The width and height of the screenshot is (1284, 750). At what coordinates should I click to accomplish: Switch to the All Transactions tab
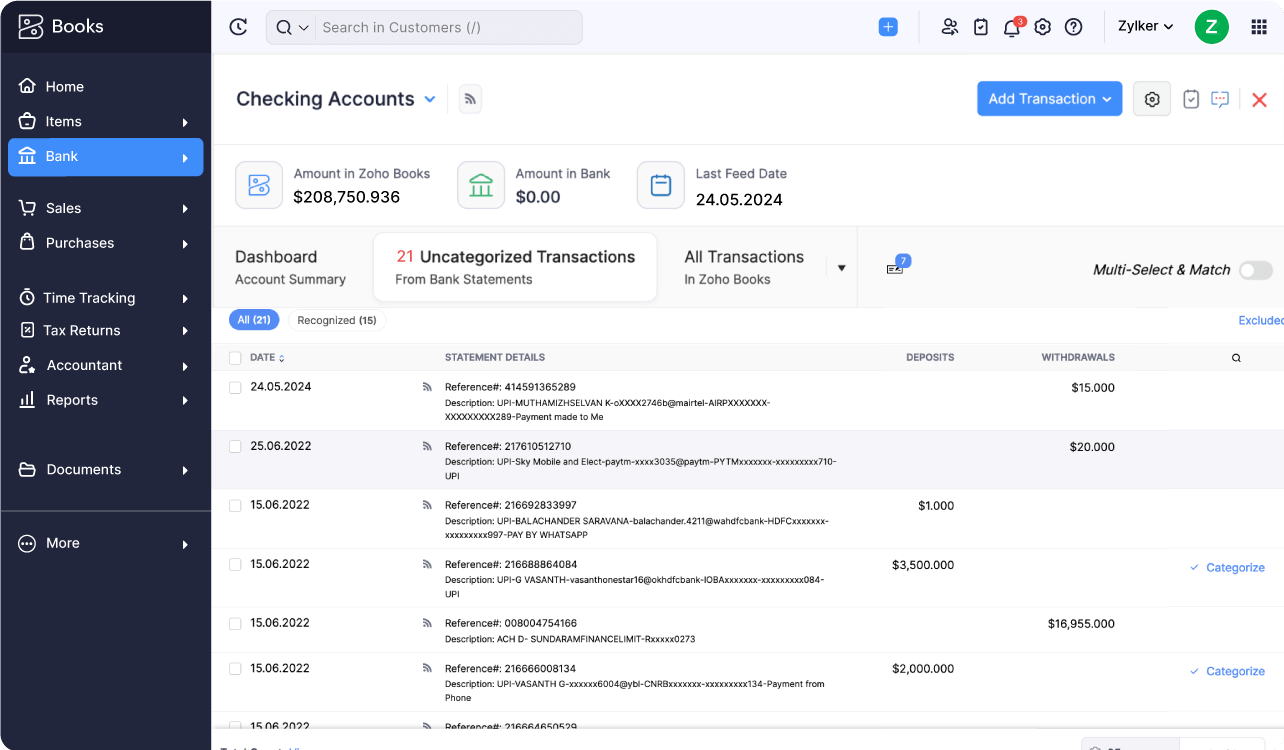744,267
